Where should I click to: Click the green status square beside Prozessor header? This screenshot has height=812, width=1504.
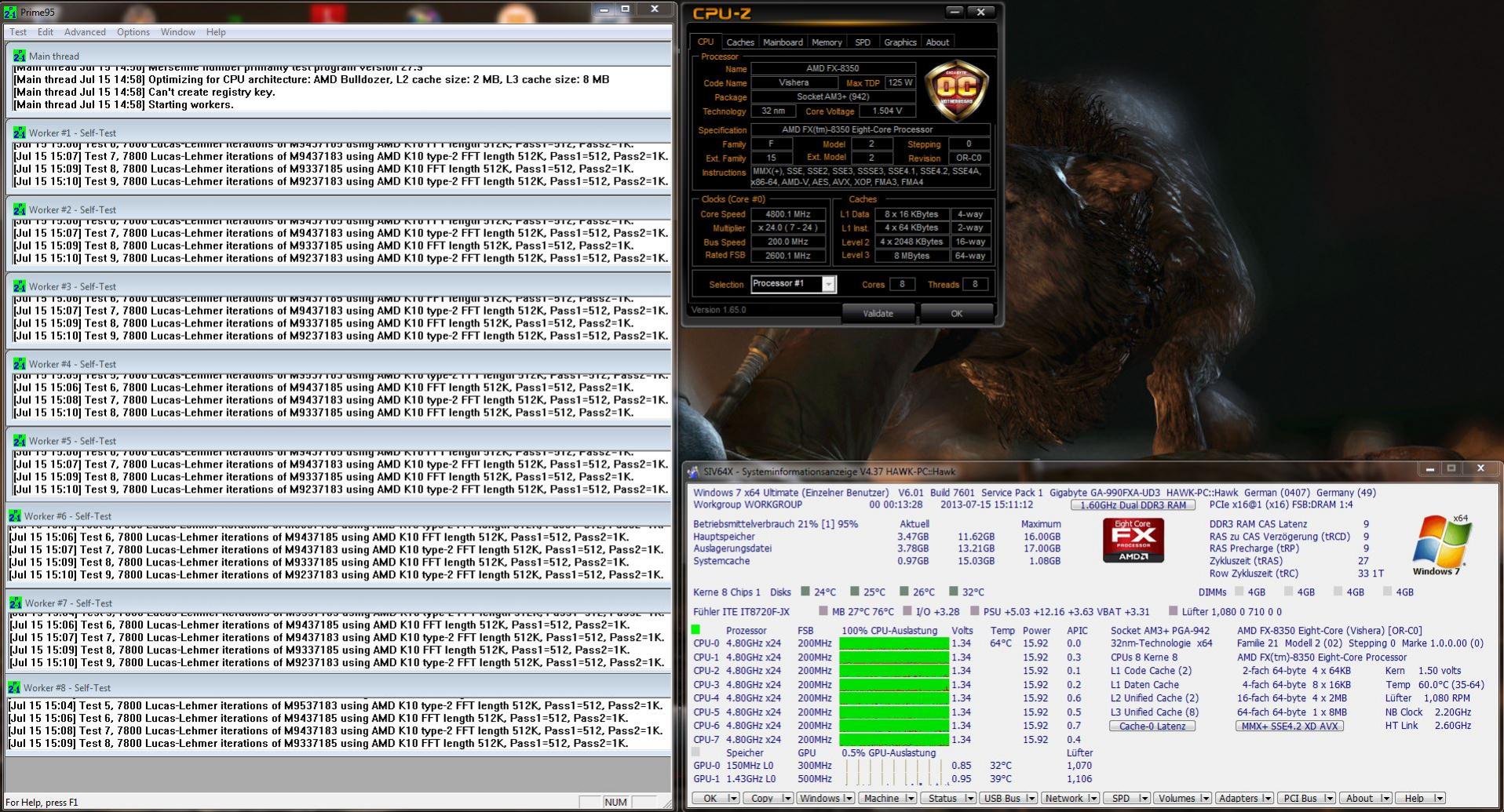coord(695,629)
